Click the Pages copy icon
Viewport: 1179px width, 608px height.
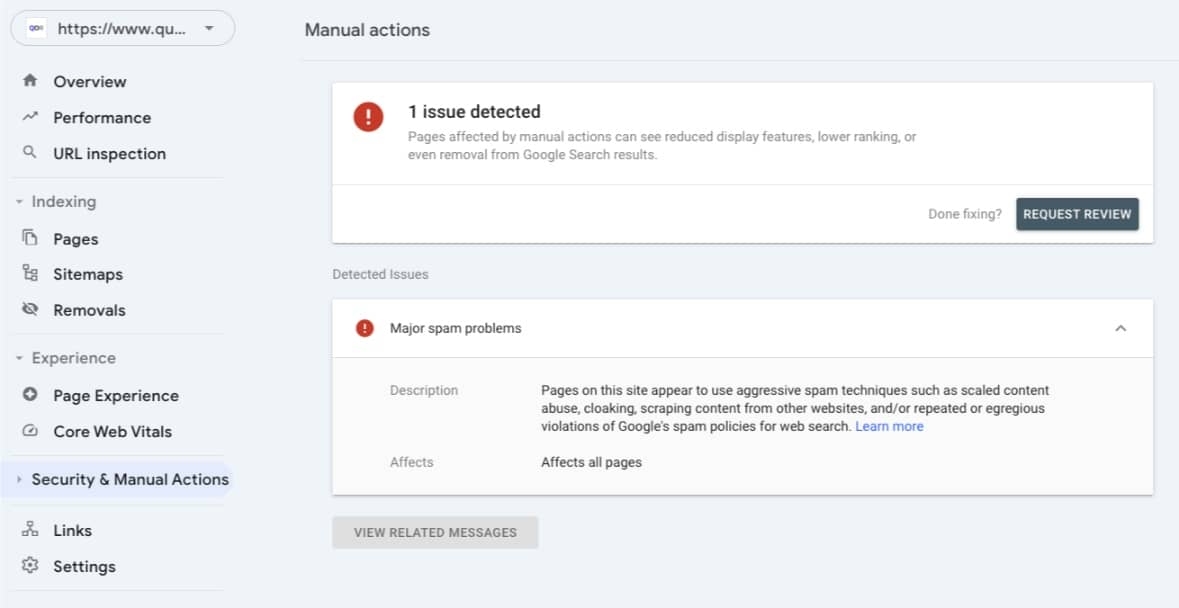pos(30,238)
